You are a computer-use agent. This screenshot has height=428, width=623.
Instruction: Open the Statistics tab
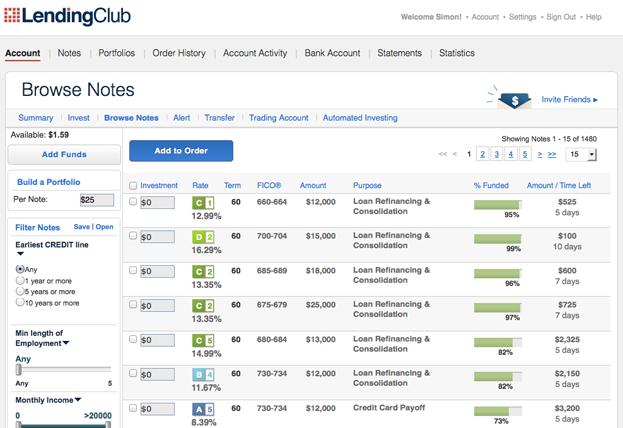coord(457,53)
